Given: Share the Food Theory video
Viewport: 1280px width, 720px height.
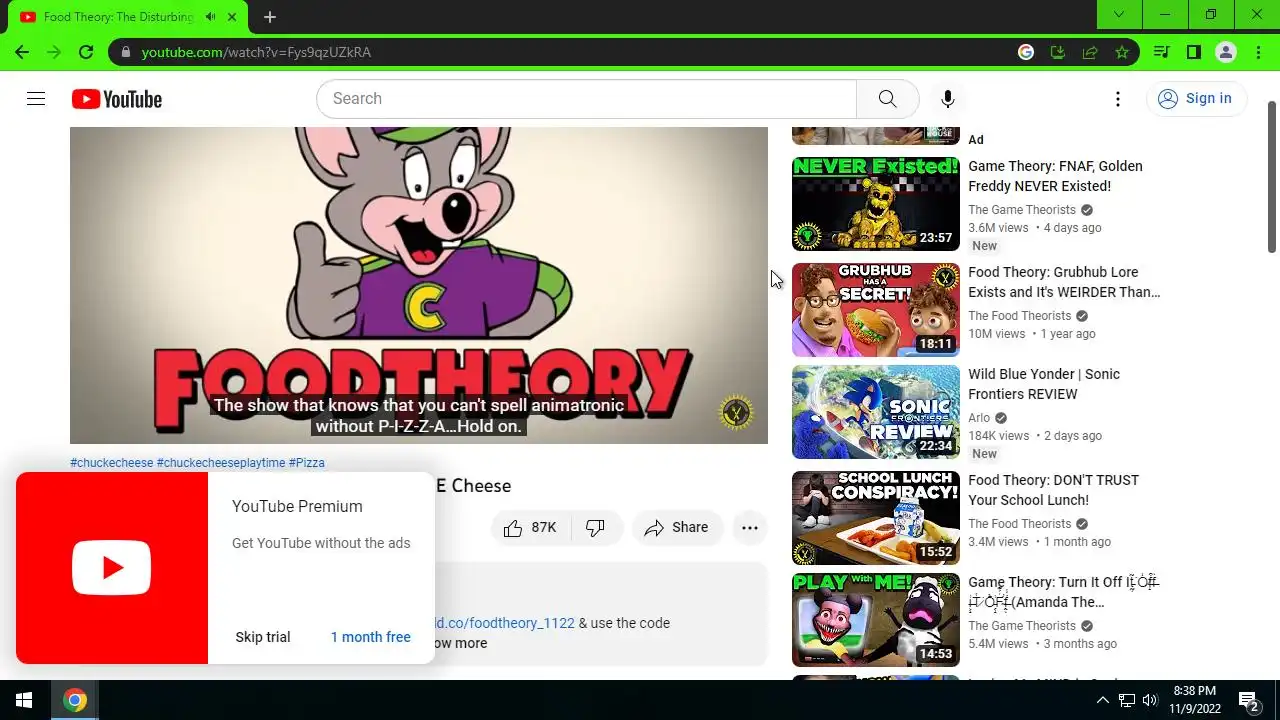Looking at the screenshot, I should click(677, 527).
